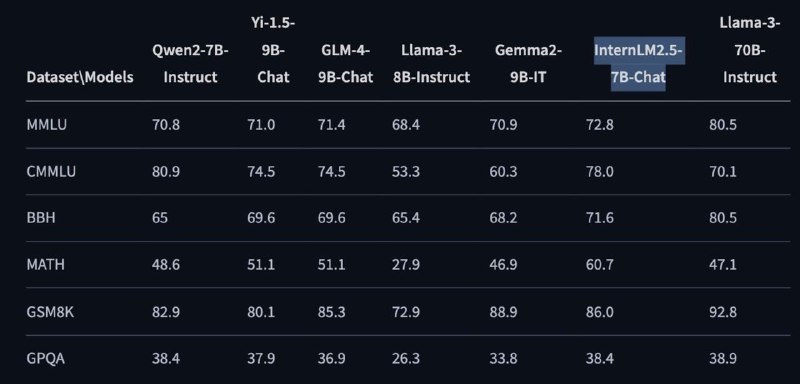Screen dimensions: 800x384
Task: Click the highlighted InternLM2.5-7B-Chat header
Action: 638,64
